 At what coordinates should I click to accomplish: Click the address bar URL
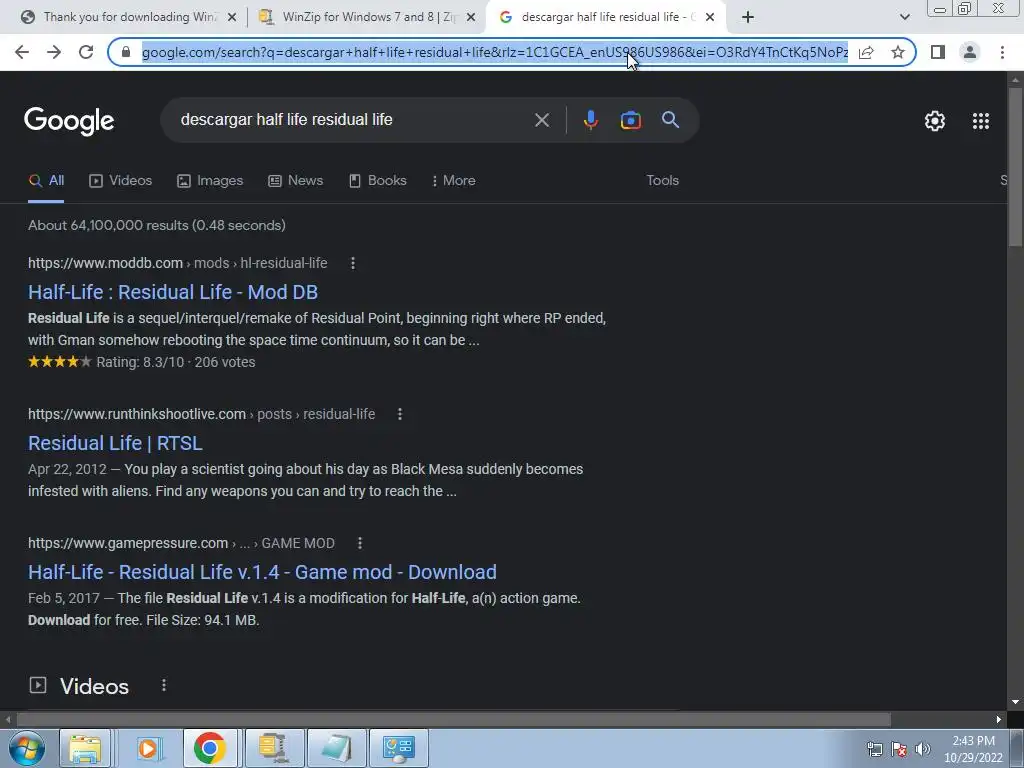(x=494, y=52)
